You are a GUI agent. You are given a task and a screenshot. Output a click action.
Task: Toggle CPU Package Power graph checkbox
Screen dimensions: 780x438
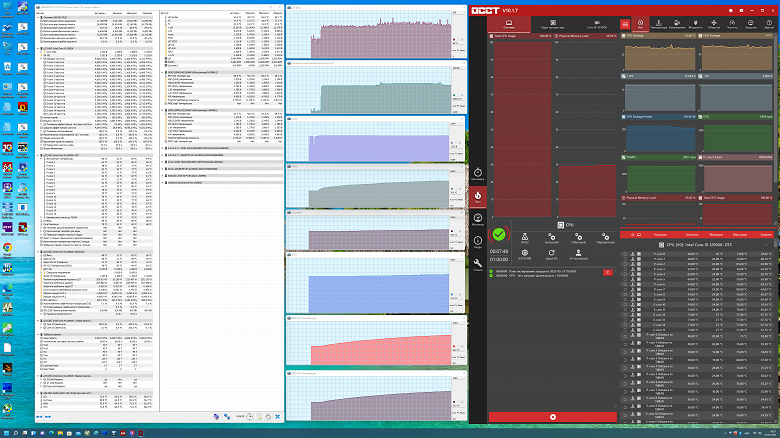click(x=624, y=116)
